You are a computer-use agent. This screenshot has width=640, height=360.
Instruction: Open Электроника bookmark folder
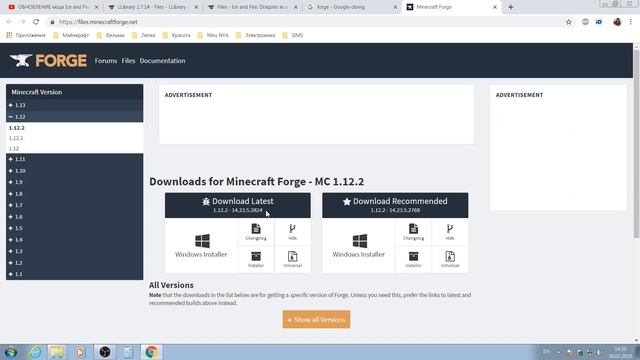256,36
